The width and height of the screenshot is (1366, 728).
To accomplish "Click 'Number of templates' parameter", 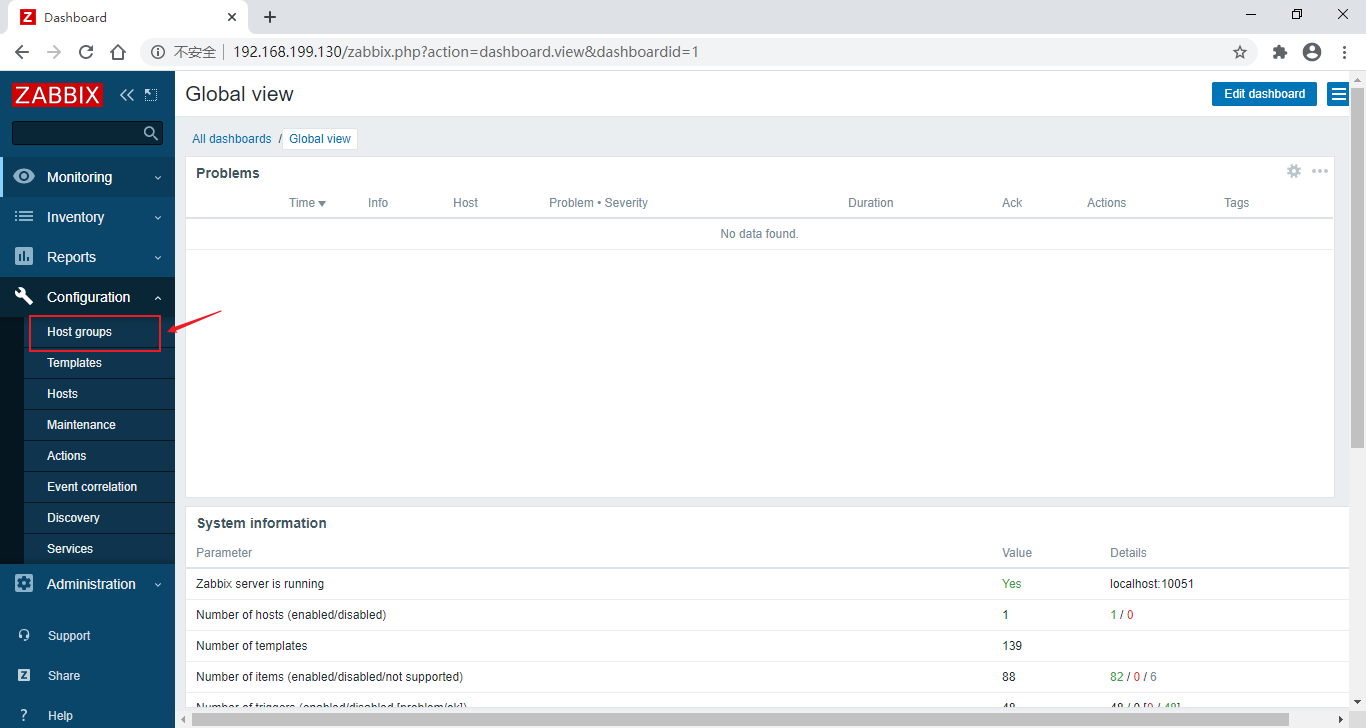I will click(252, 646).
